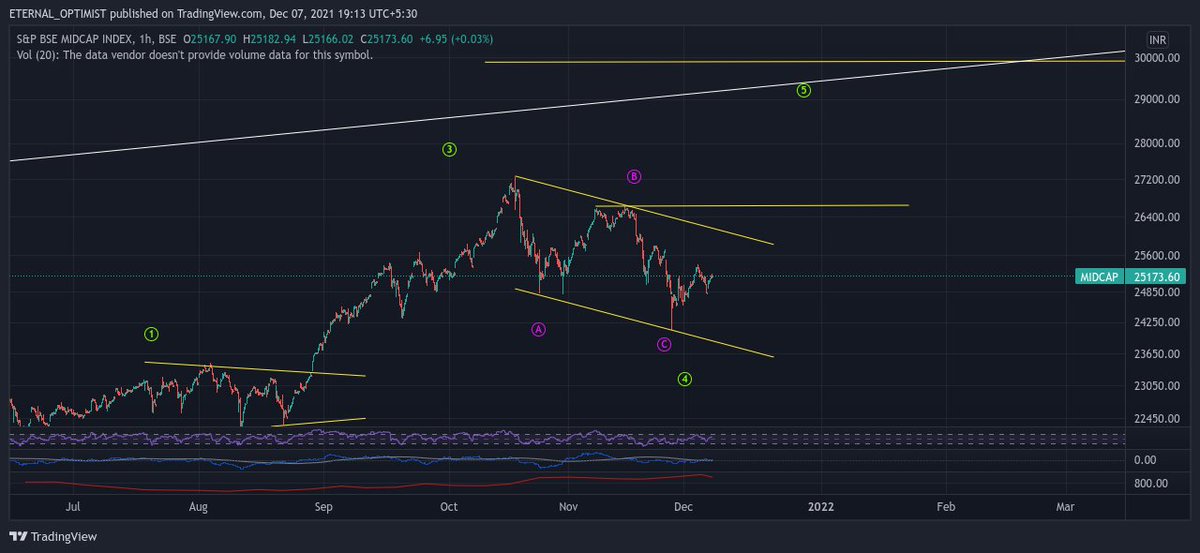Image resolution: width=1200 pixels, height=553 pixels.
Task: Click the Sep label on time axis
Action: point(323,507)
